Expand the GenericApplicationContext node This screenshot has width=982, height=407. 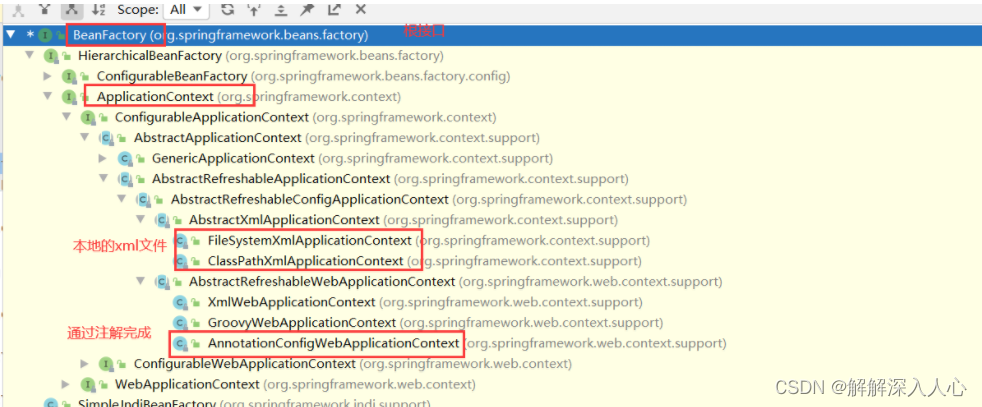(x=103, y=158)
